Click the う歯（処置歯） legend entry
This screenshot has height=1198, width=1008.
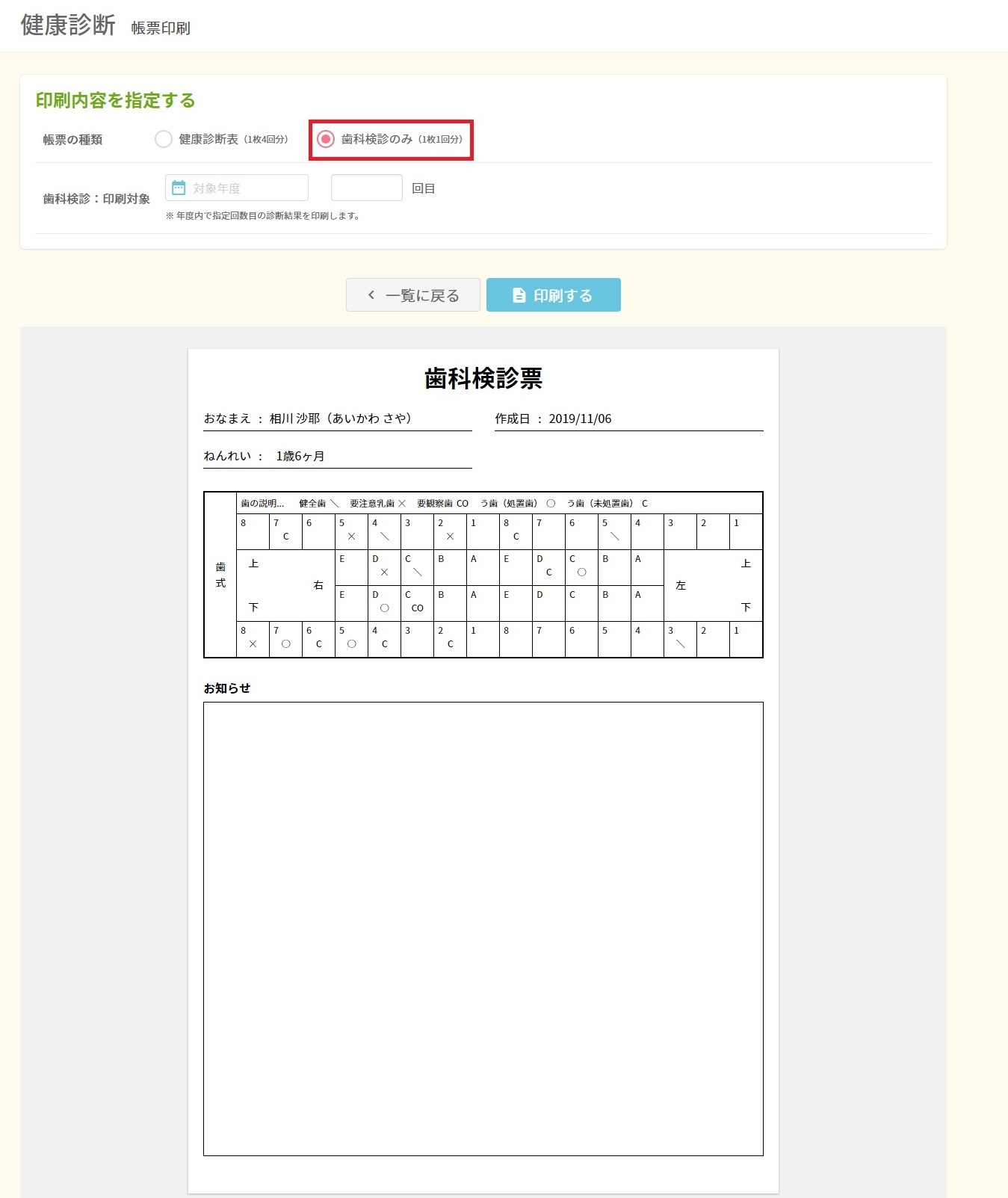[x=519, y=503]
